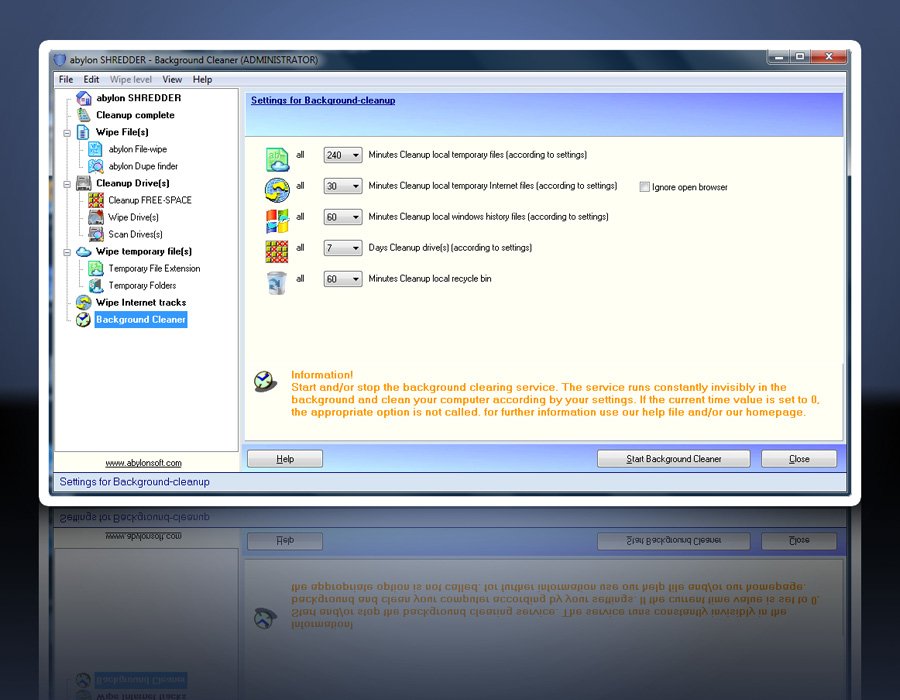Collapse the Cleanup Drive(s) tree node
900x700 pixels.
[67, 184]
